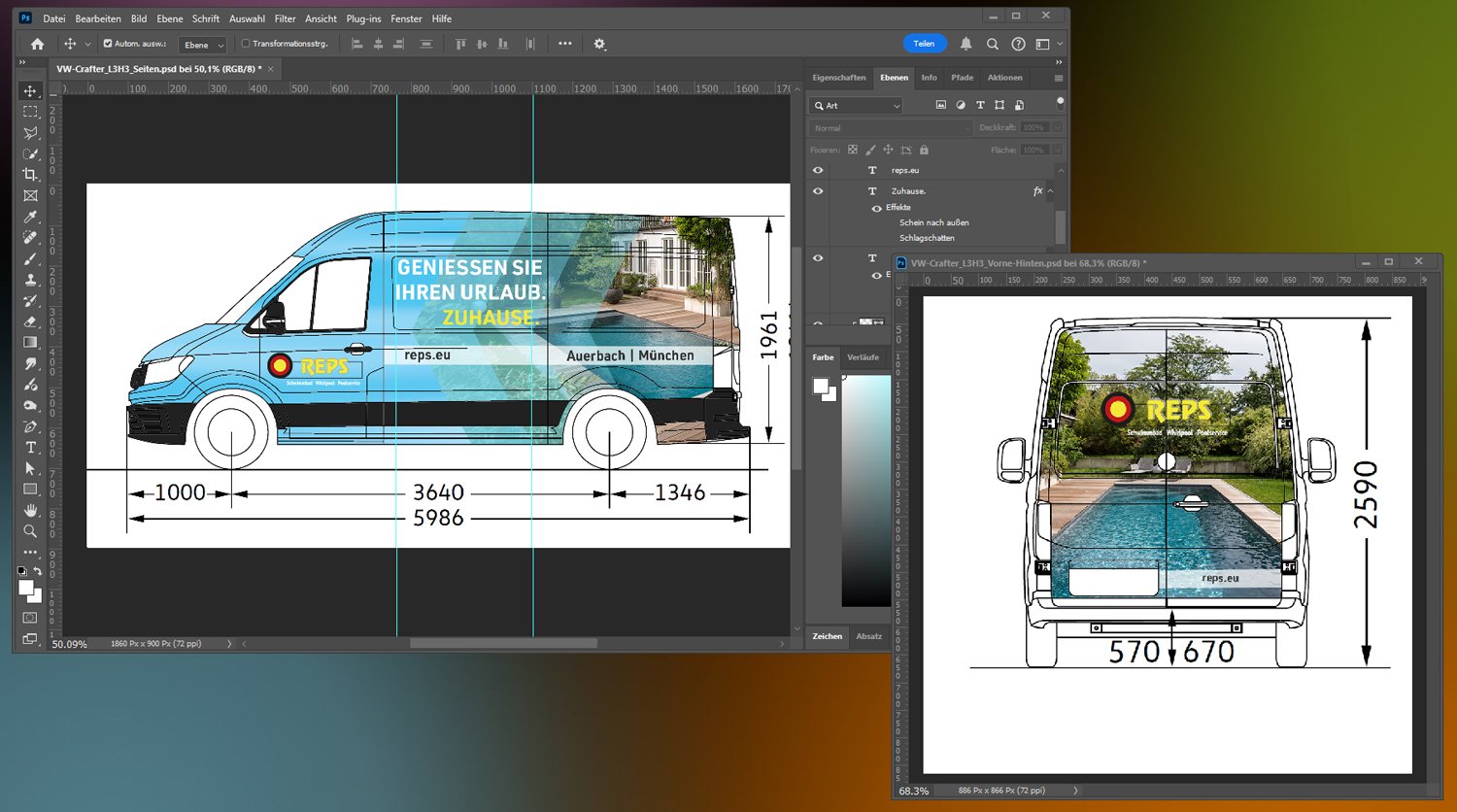Open the Ebene menu
The image size is (1457, 812).
[x=170, y=18]
